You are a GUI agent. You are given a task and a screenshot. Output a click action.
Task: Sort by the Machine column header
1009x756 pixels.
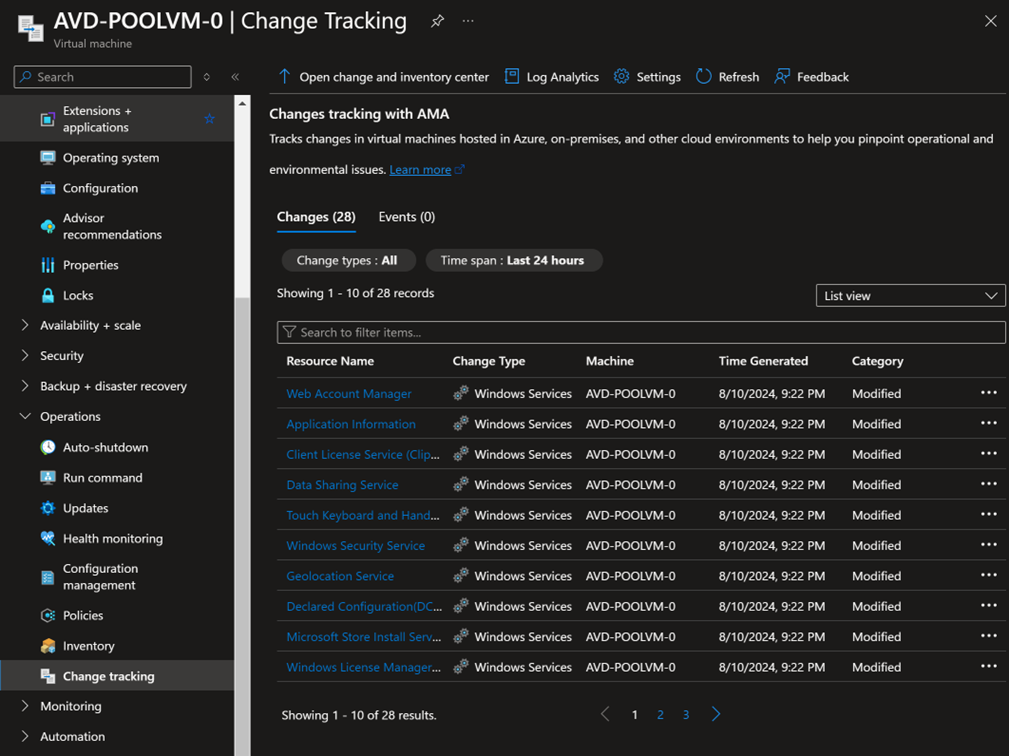coord(609,361)
